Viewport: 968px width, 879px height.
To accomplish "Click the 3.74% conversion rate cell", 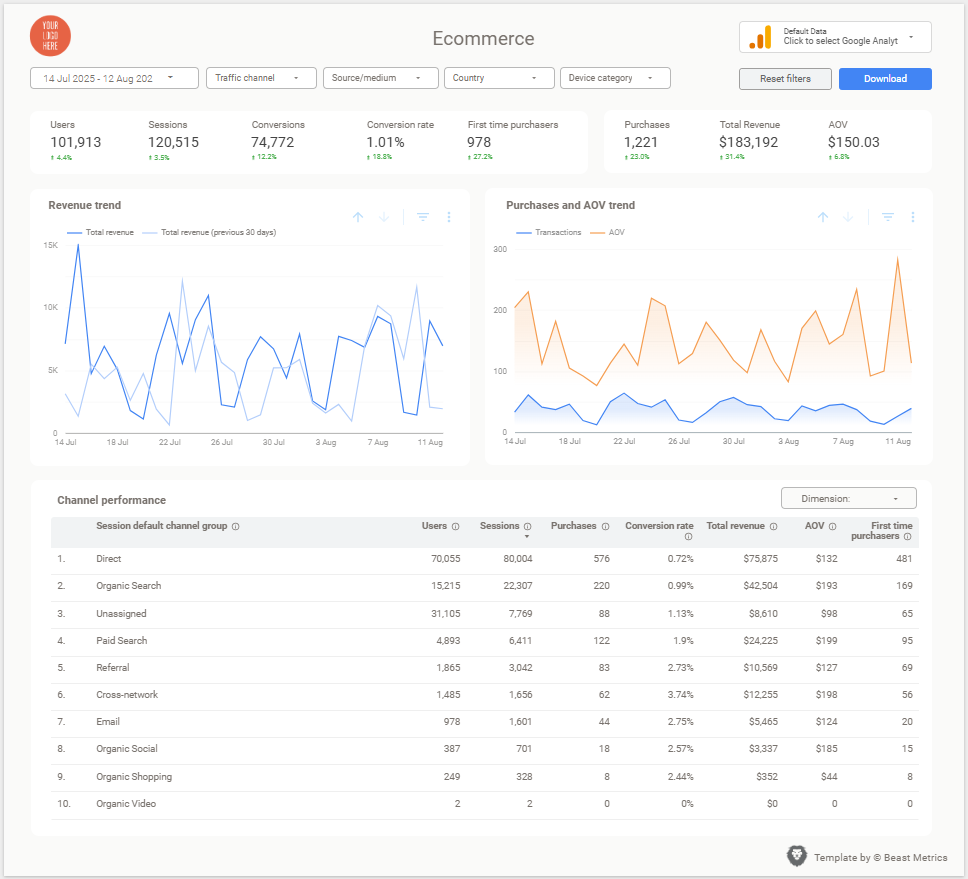I will tap(680, 695).
